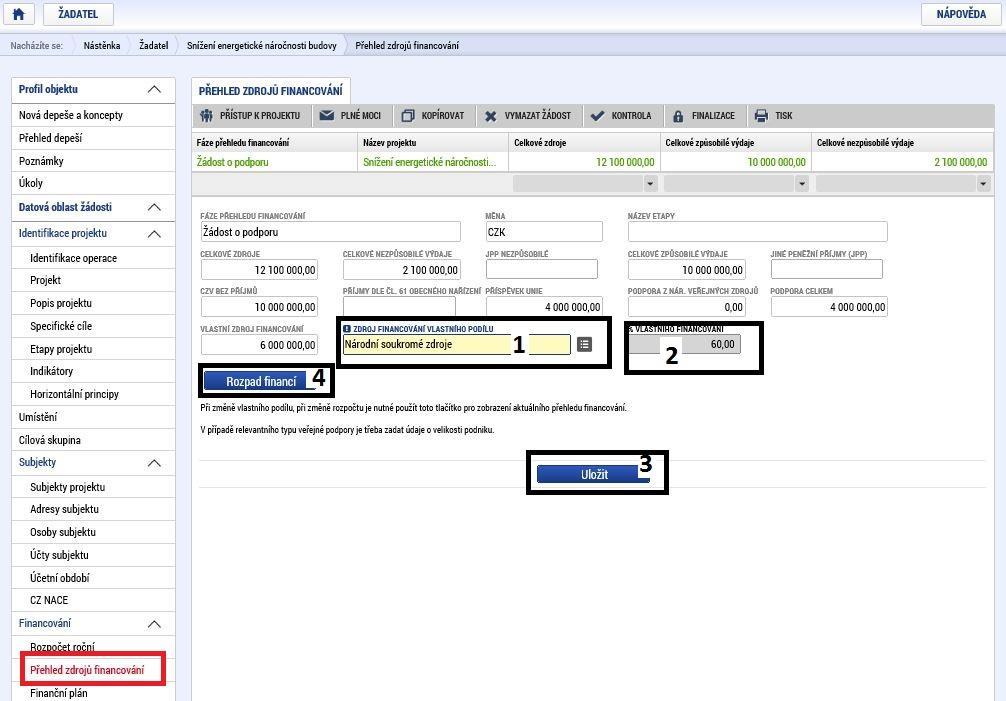The image size is (1006, 701).
Task: Click the JPP nezpůsobilé field
Action: pyautogui.click(x=541, y=269)
